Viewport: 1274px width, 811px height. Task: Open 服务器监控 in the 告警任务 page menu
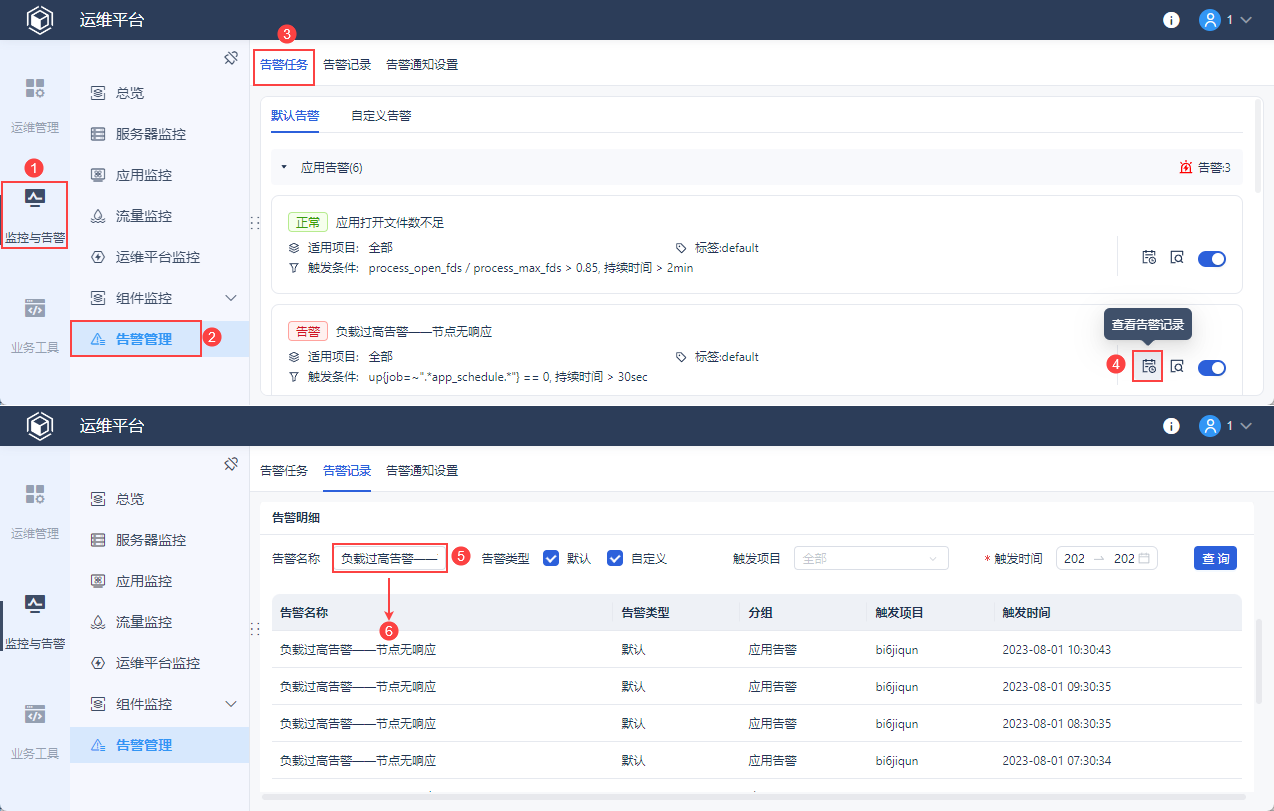coord(160,134)
